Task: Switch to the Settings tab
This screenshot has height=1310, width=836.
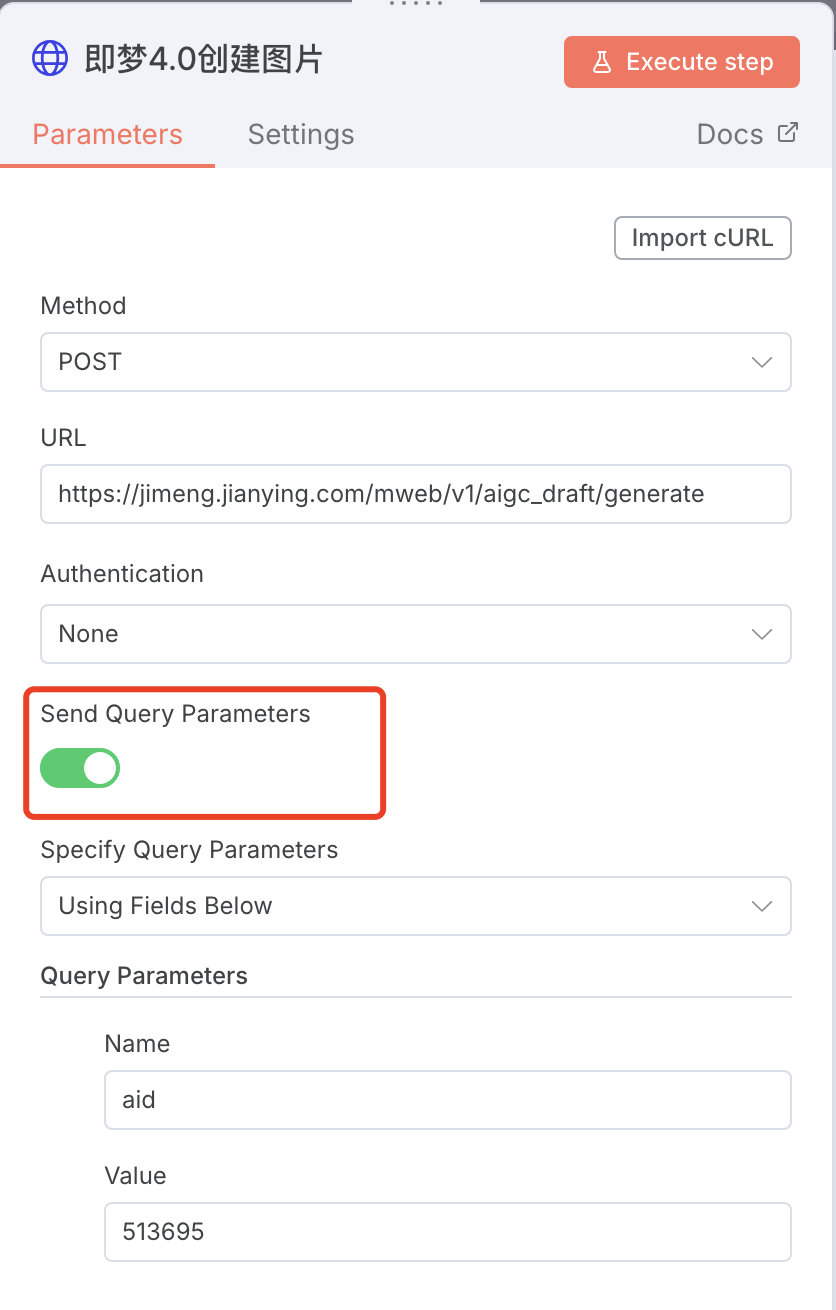Action: pos(301,134)
